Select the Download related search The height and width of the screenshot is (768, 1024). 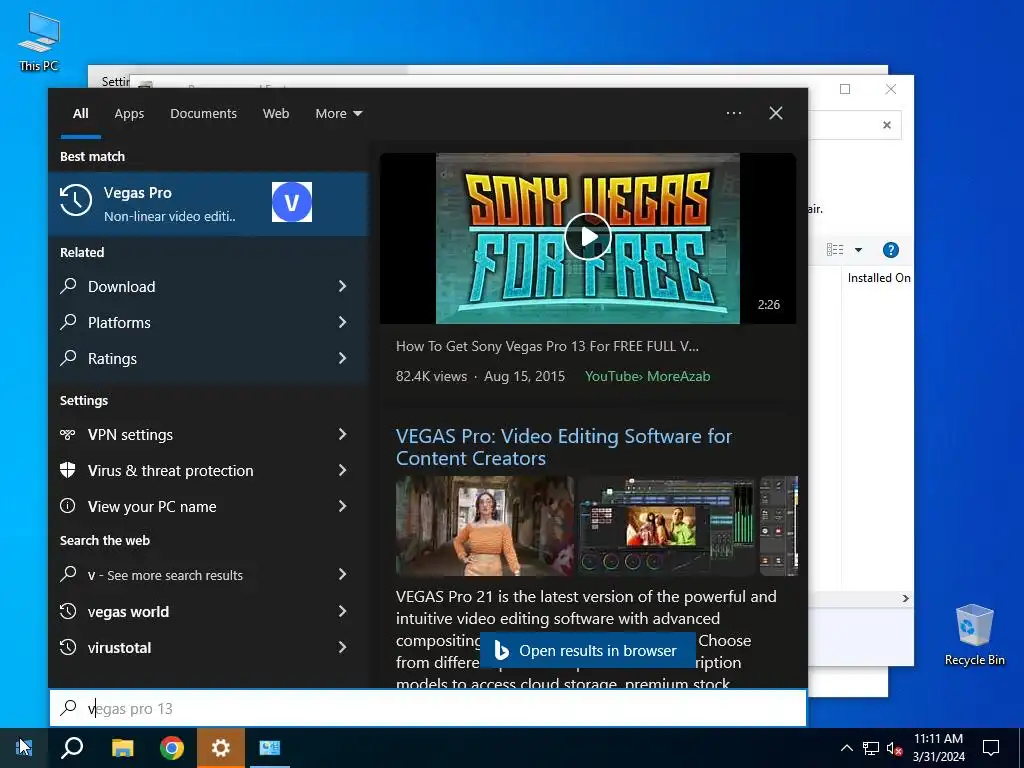tap(208, 286)
